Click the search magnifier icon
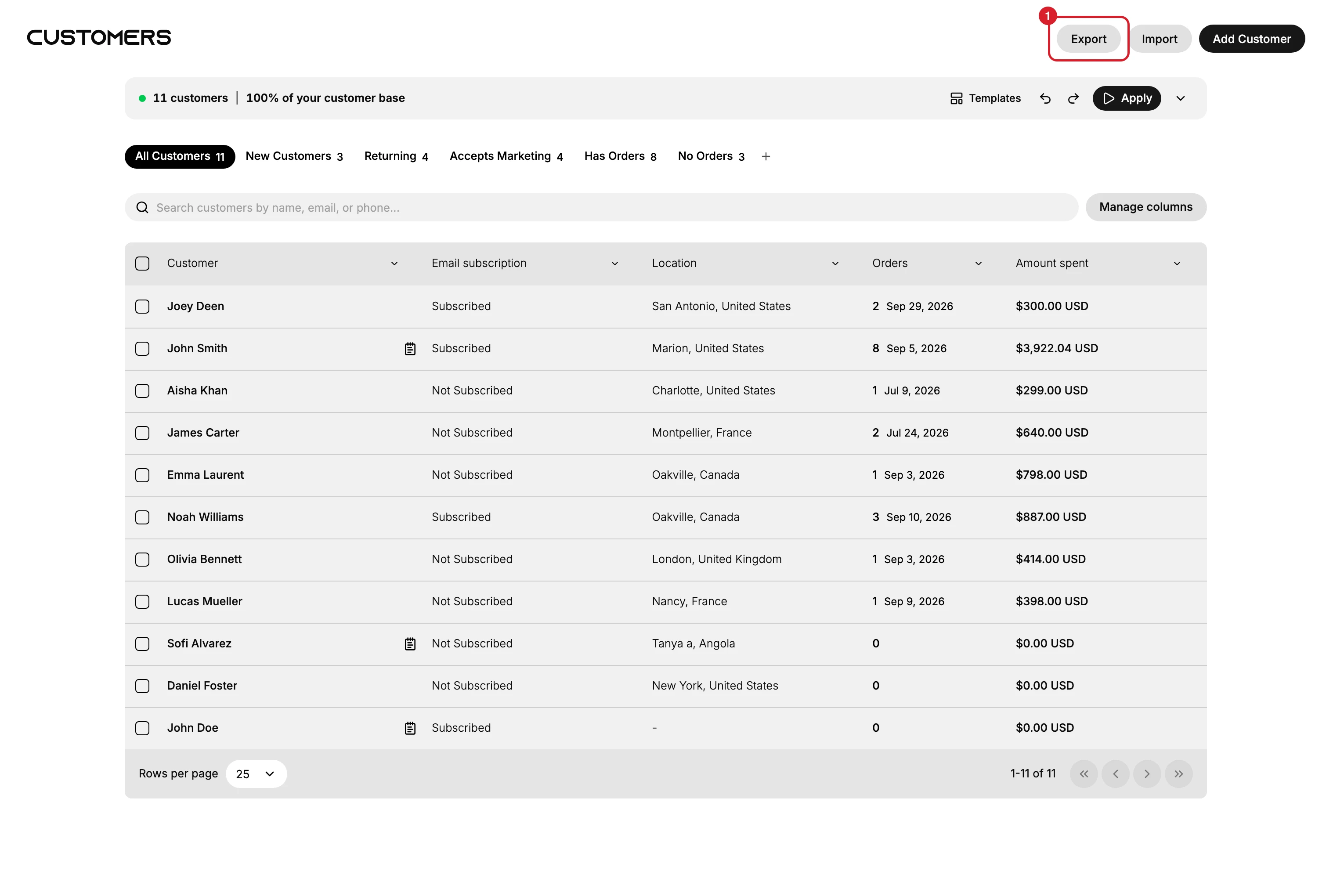1344x896 pixels. (142, 207)
